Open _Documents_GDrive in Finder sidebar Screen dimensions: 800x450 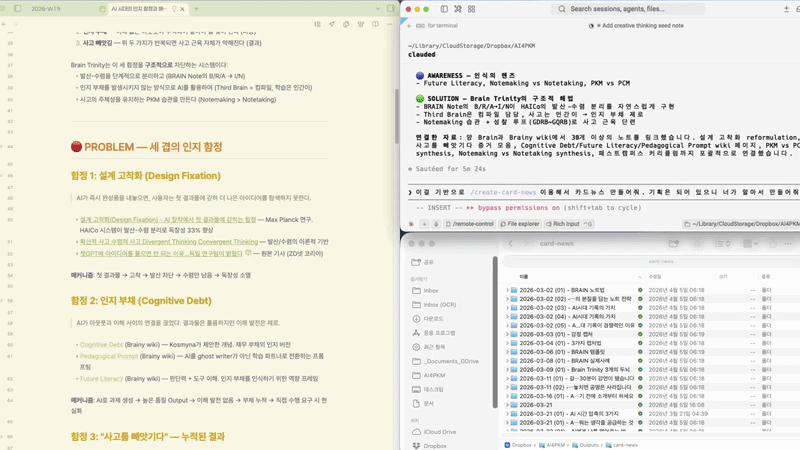(x=451, y=361)
